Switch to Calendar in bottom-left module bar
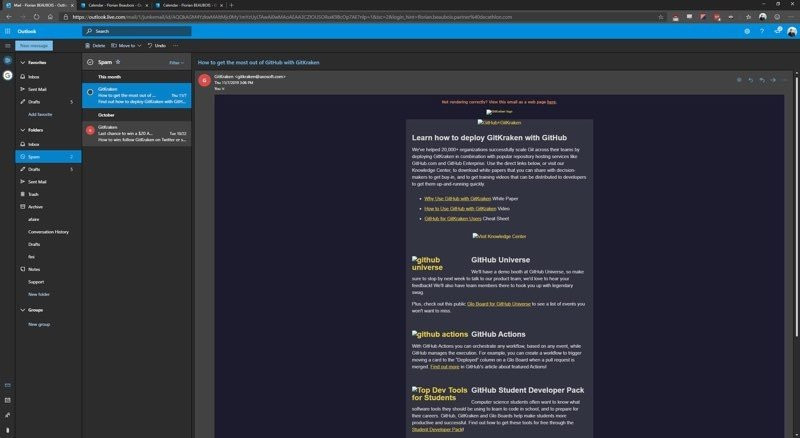Viewport: 800px width, 438px height. [x=8, y=400]
